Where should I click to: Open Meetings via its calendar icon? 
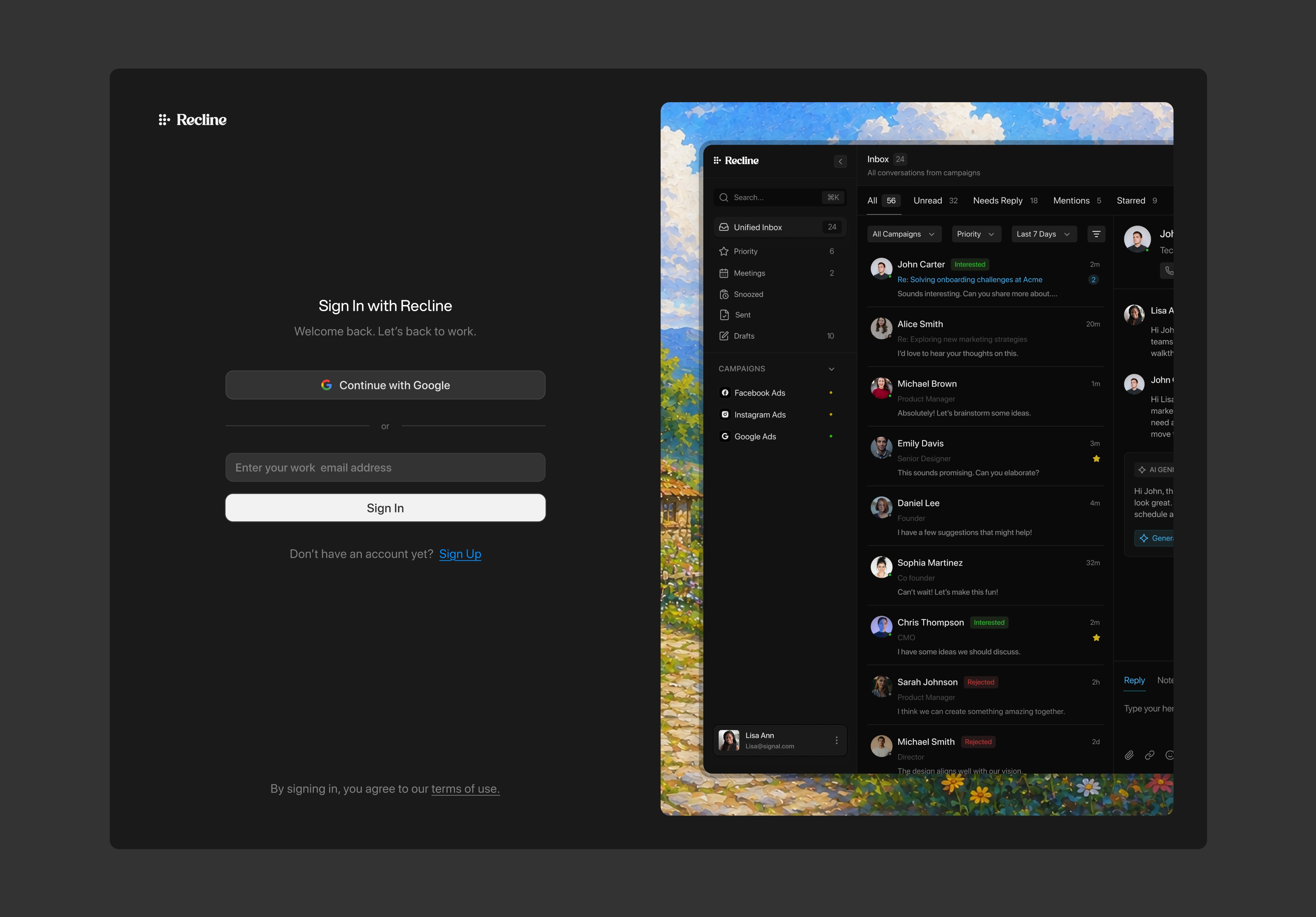tap(724, 273)
